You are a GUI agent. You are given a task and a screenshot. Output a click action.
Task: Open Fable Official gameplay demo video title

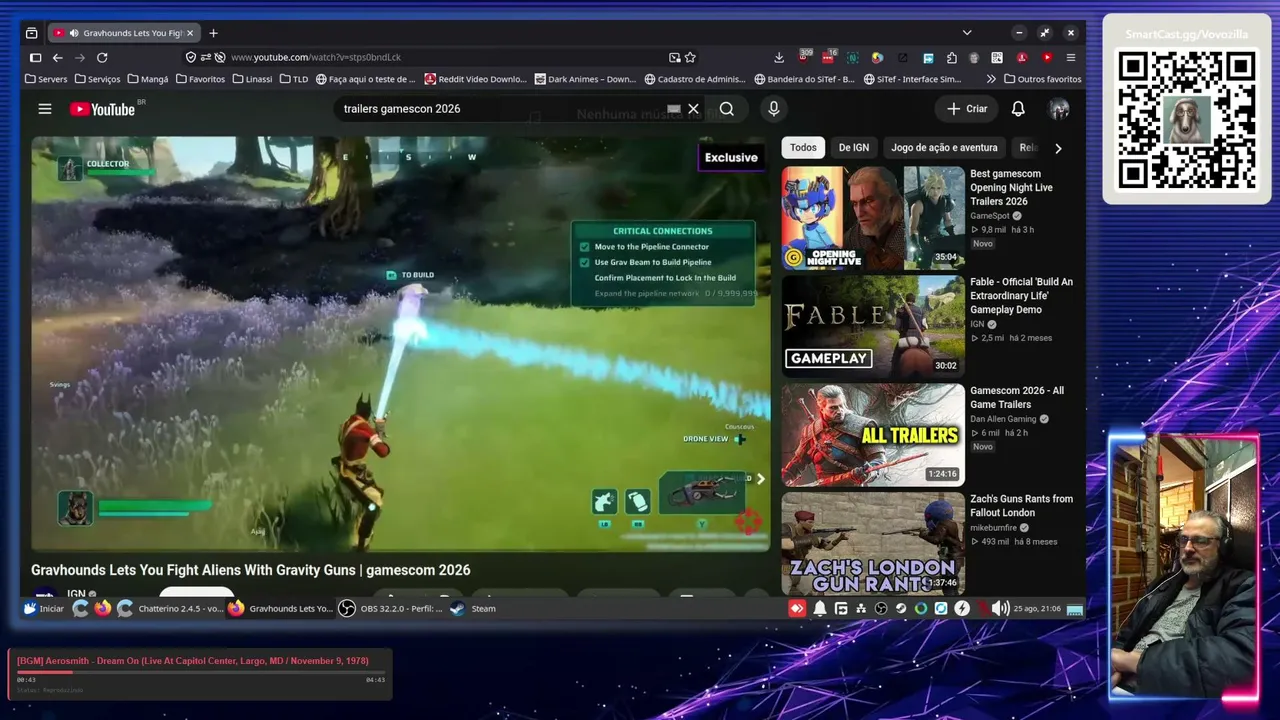[x=1021, y=296]
